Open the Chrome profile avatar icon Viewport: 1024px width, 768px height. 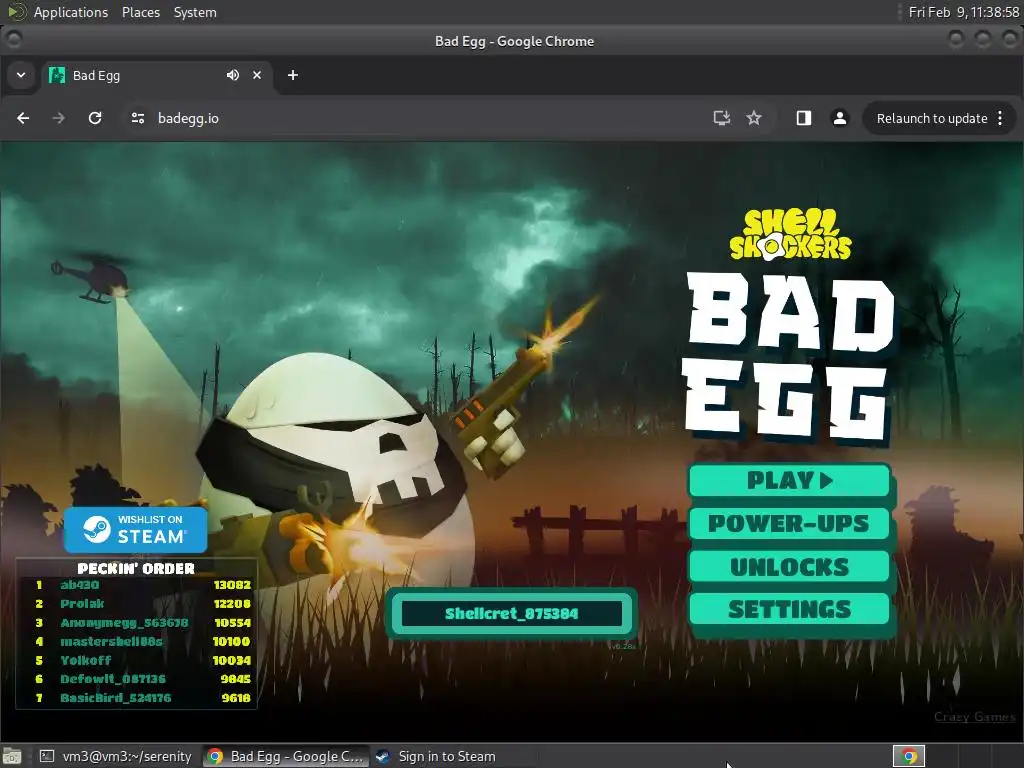[840, 118]
